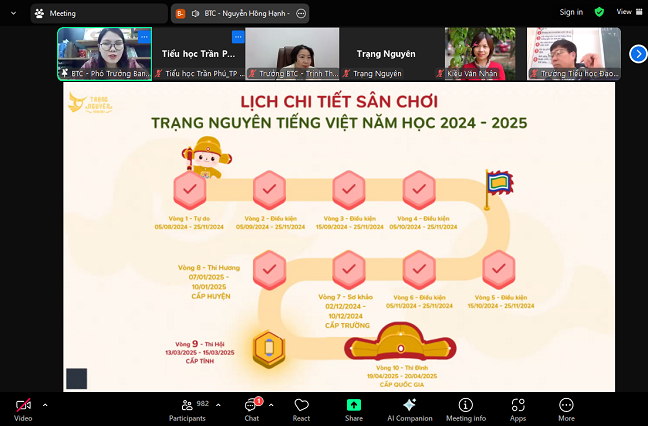The height and width of the screenshot is (426, 648).
Task: Expand the Chat options arrow
Action: (x=271, y=405)
